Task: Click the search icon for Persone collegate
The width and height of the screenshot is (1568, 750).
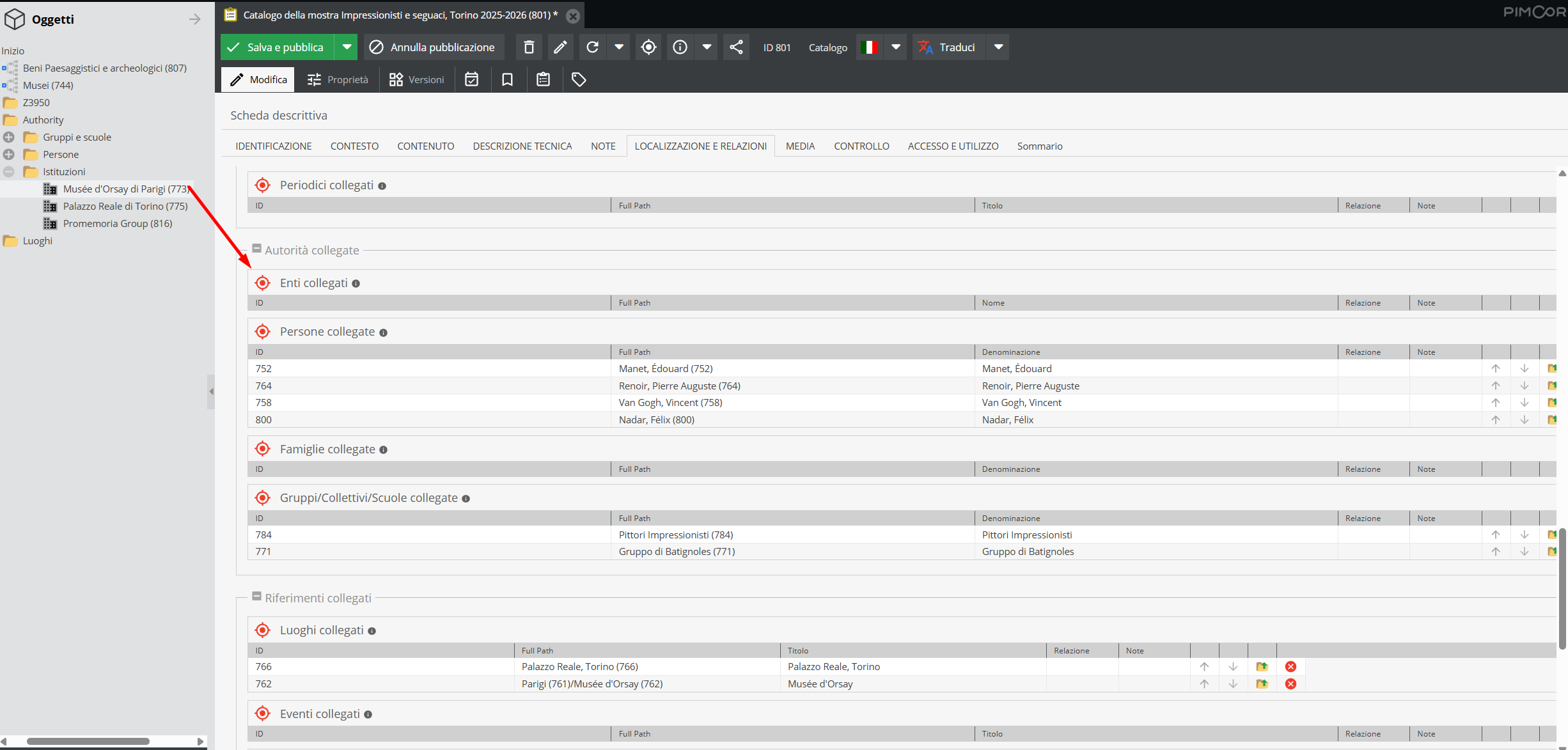Action: 263,332
